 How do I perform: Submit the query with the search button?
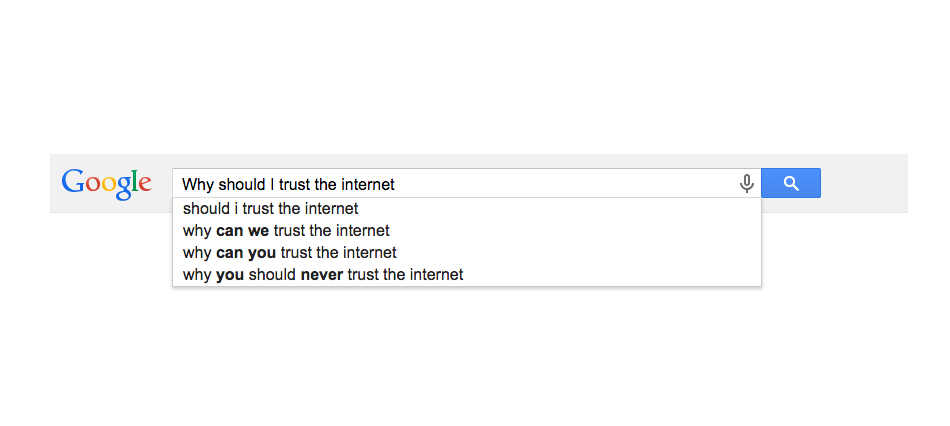(x=791, y=183)
